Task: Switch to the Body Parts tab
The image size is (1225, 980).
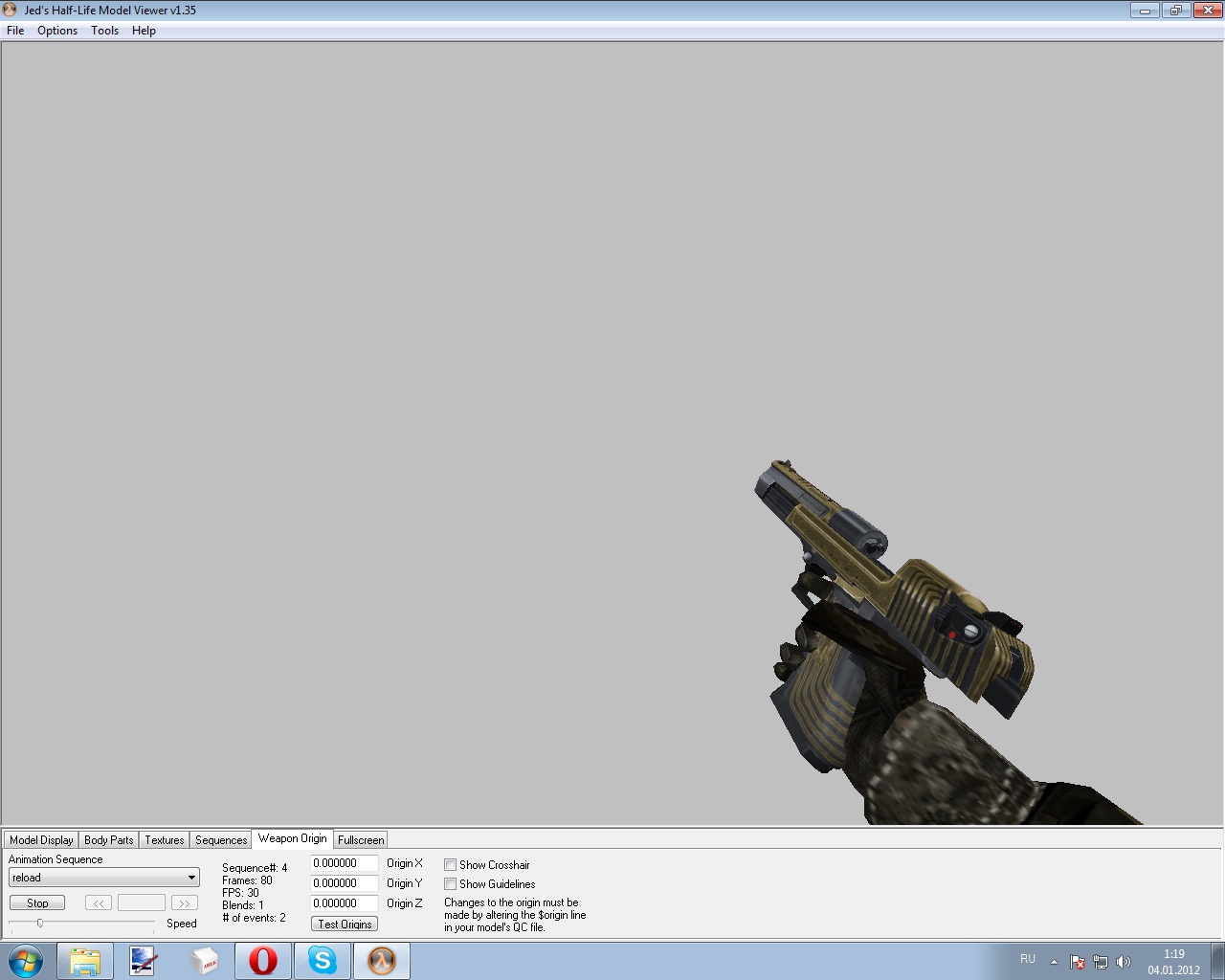Action: tap(108, 840)
